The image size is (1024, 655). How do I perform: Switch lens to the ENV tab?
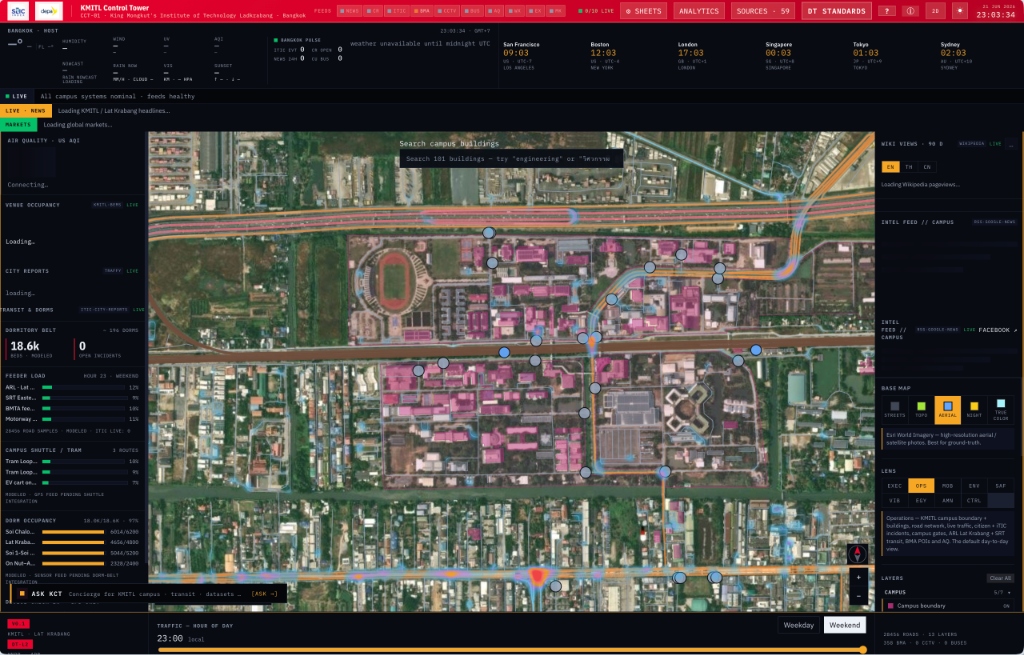[x=974, y=486]
